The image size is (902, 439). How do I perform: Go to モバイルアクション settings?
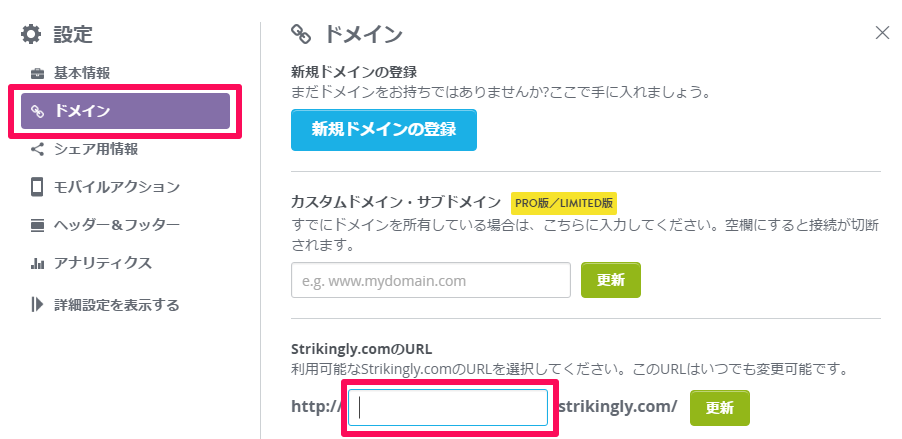click(x=117, y=187)
